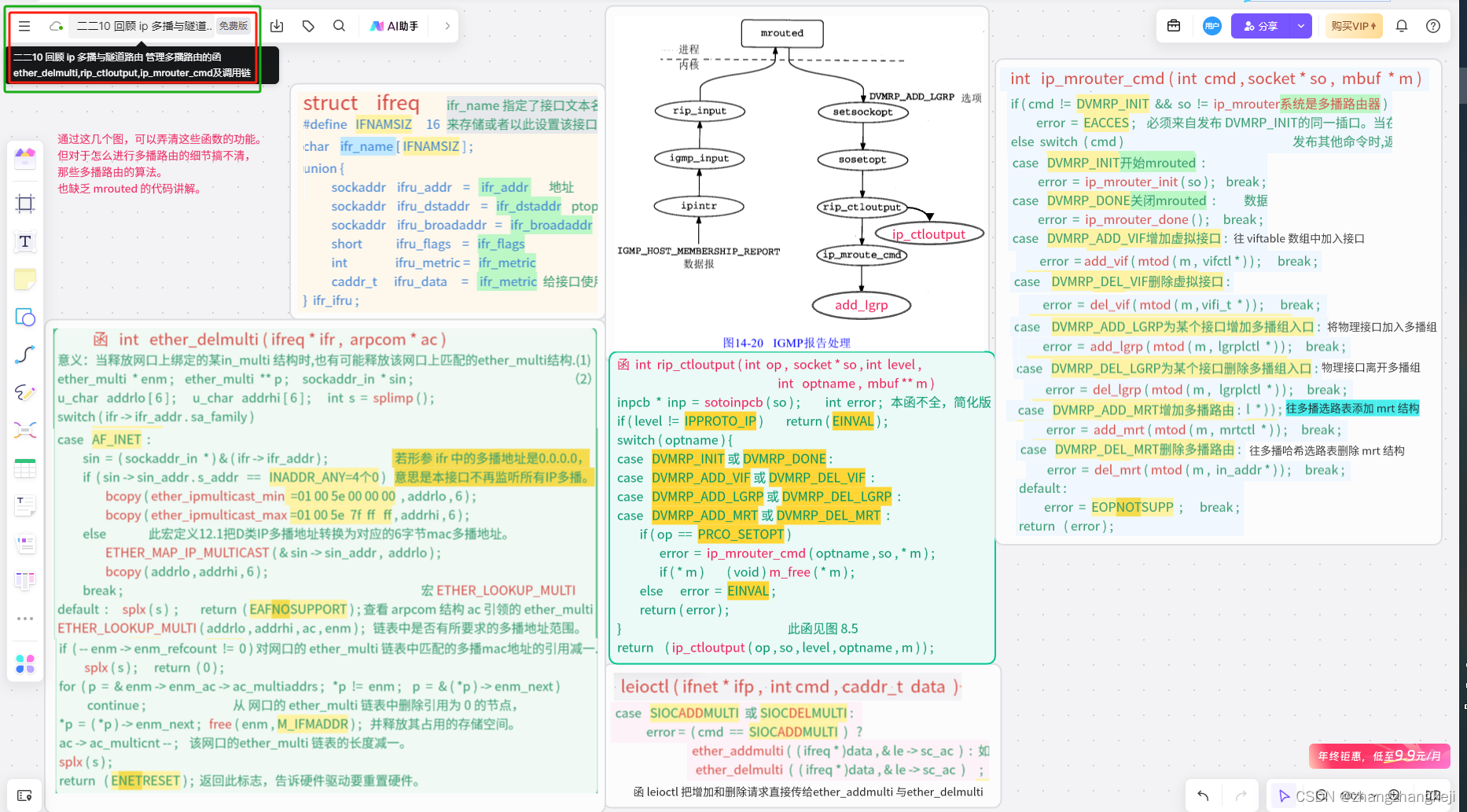Image resolution: width=1467 pixels, height=812 pixels.
Task: Open more tools via the three dots
Action: (25, 619)
